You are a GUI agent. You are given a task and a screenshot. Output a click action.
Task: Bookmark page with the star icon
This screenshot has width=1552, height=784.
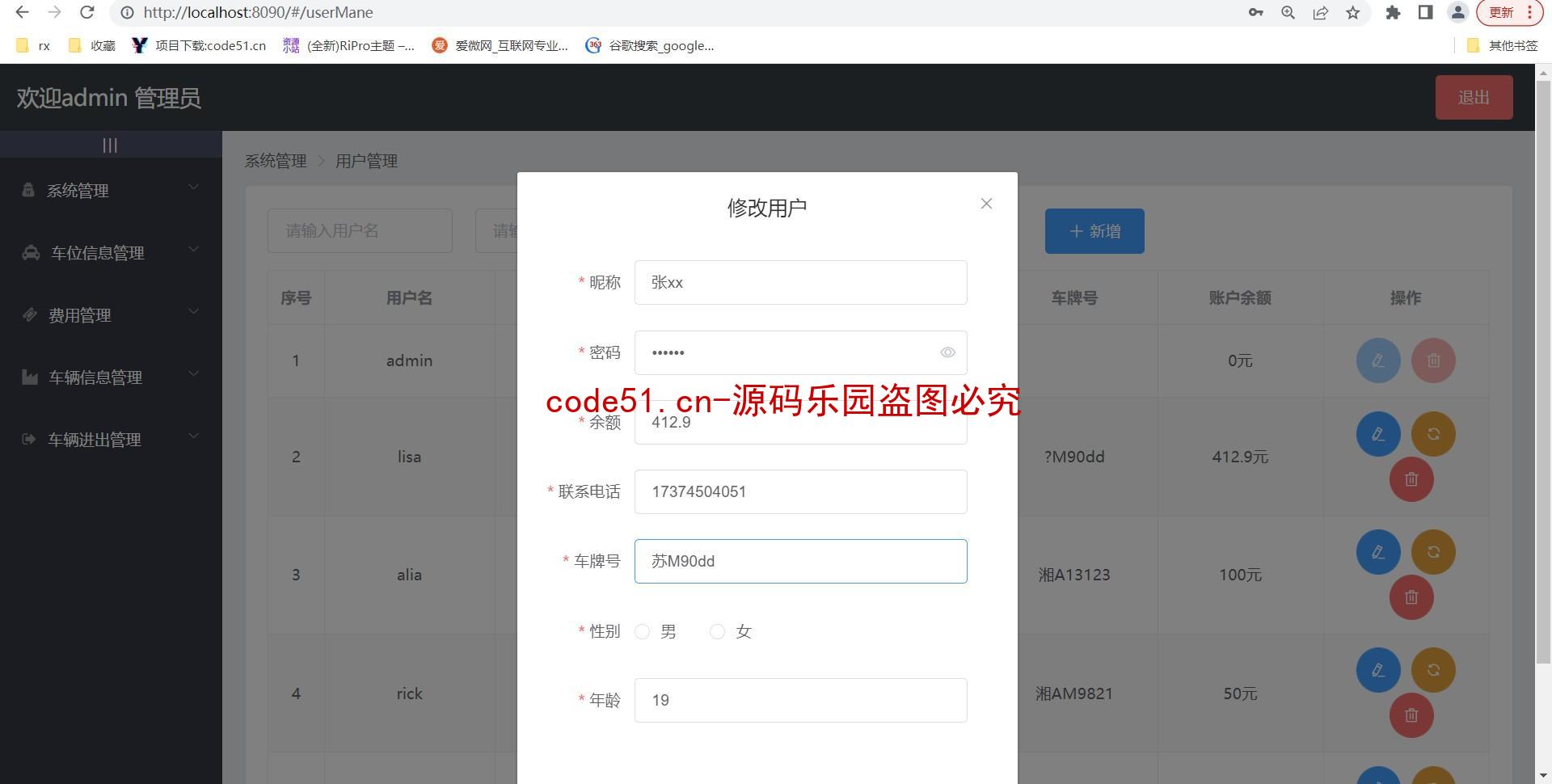pos(1352,12)
